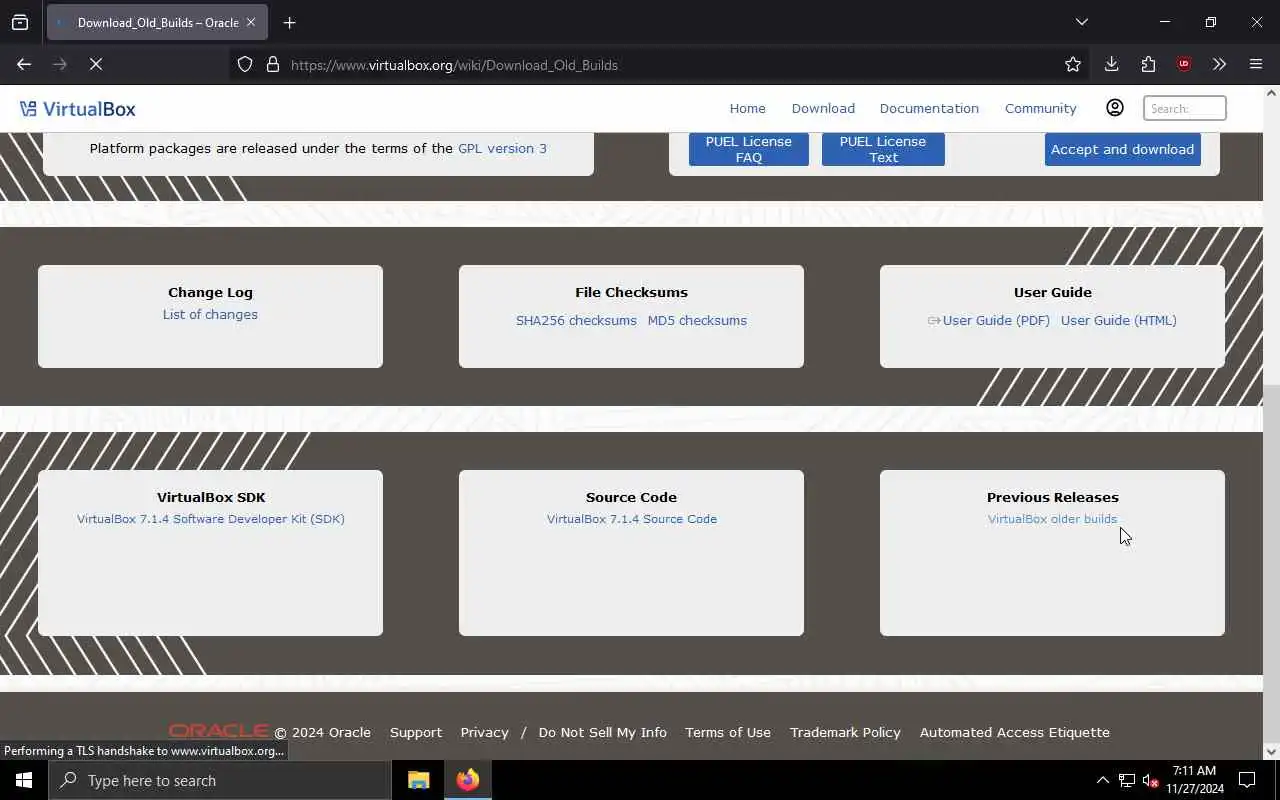Focus the site Search field
The height and width of the screenshot is (800, 1280).
tap(1185, 108)
